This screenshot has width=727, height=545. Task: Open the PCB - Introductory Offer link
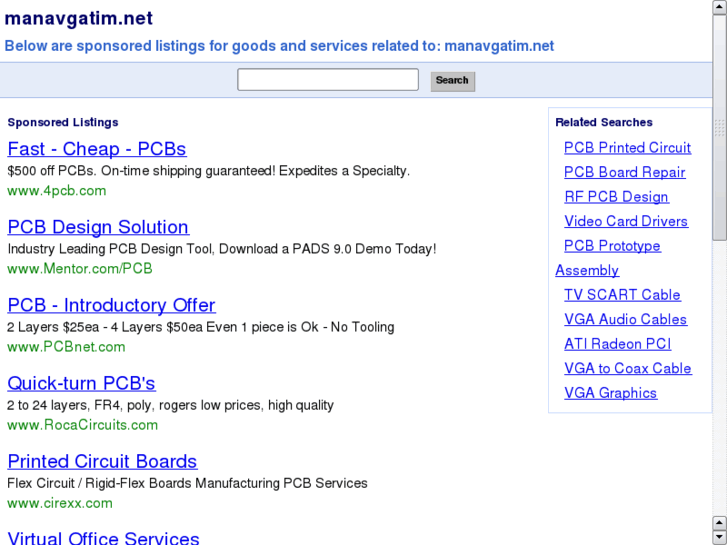(x=111, y=305)
